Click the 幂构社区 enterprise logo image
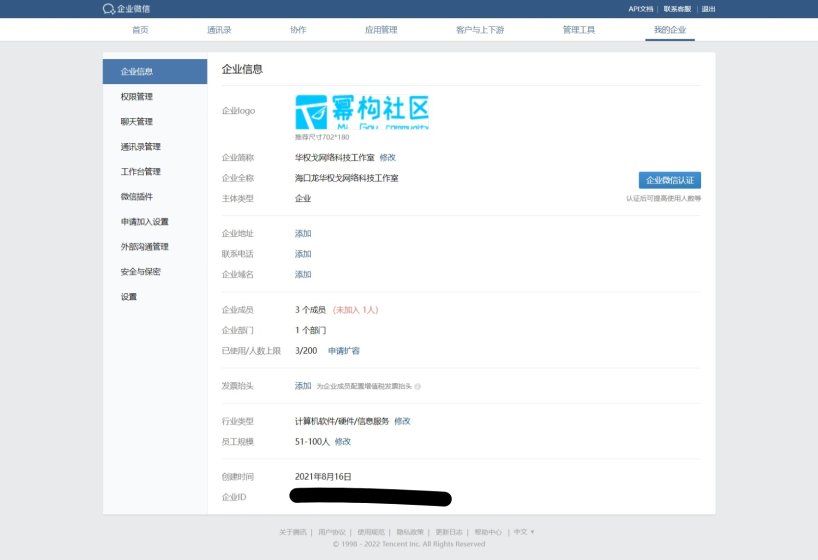818x560 pixels. 362,111
